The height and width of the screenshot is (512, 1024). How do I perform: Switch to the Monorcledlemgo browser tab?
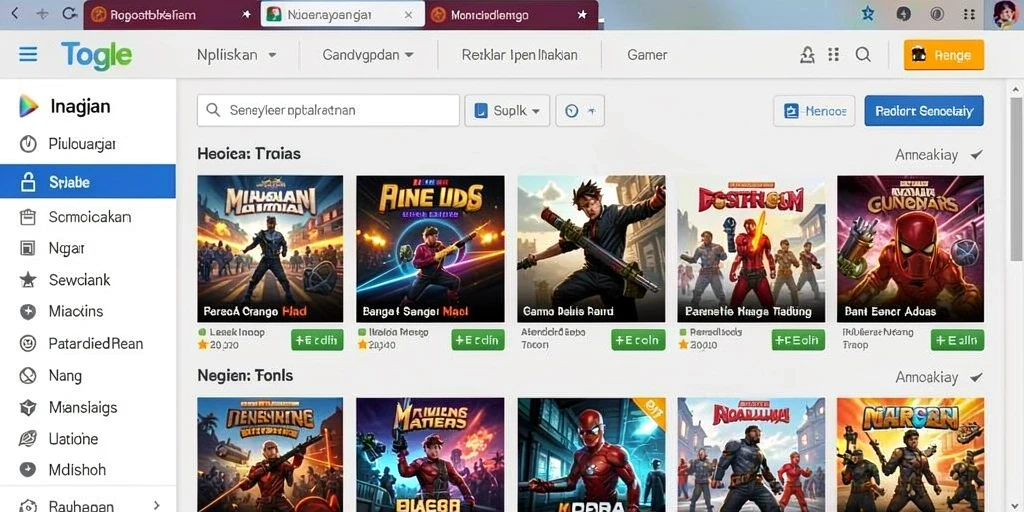pos(511,14)
